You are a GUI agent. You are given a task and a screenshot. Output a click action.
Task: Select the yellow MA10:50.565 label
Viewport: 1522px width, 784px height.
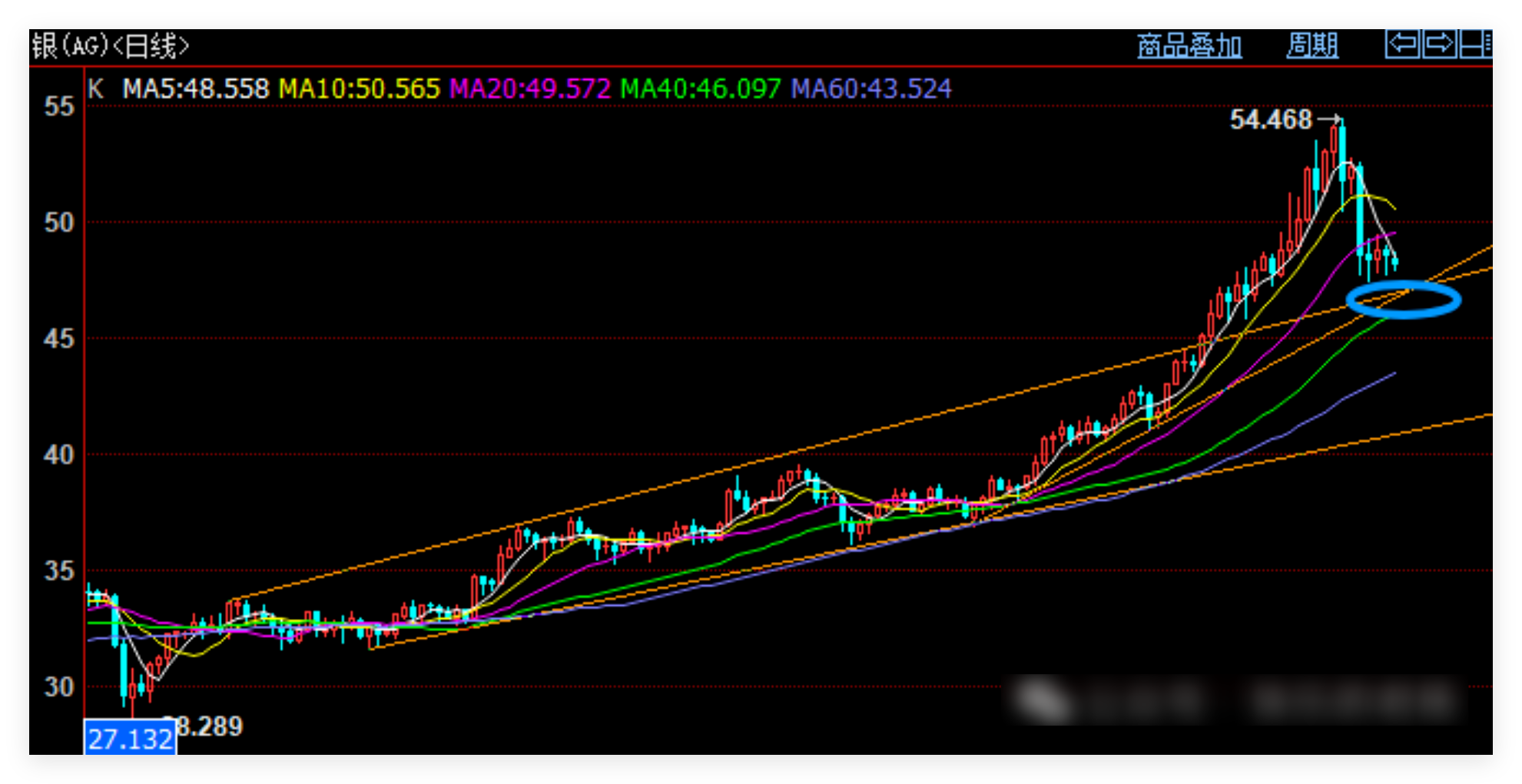(x=359, y=89)
